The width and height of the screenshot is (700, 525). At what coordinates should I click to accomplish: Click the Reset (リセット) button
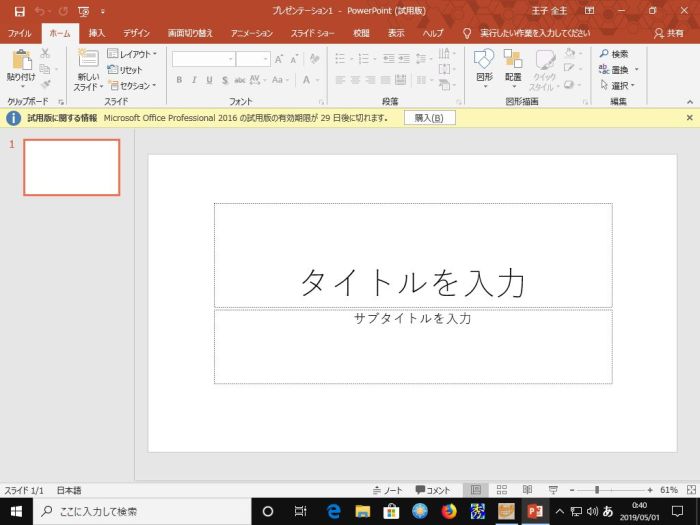click(x=125, y=70)
